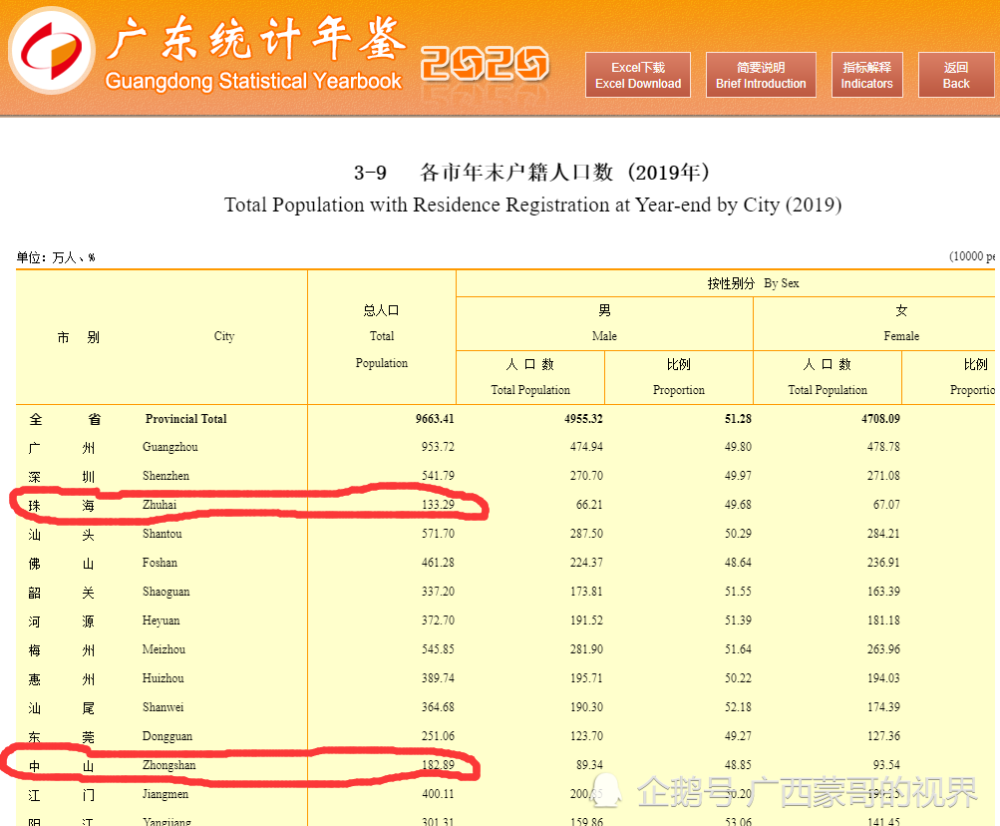Click the "Male" column header

pos(604,336)
